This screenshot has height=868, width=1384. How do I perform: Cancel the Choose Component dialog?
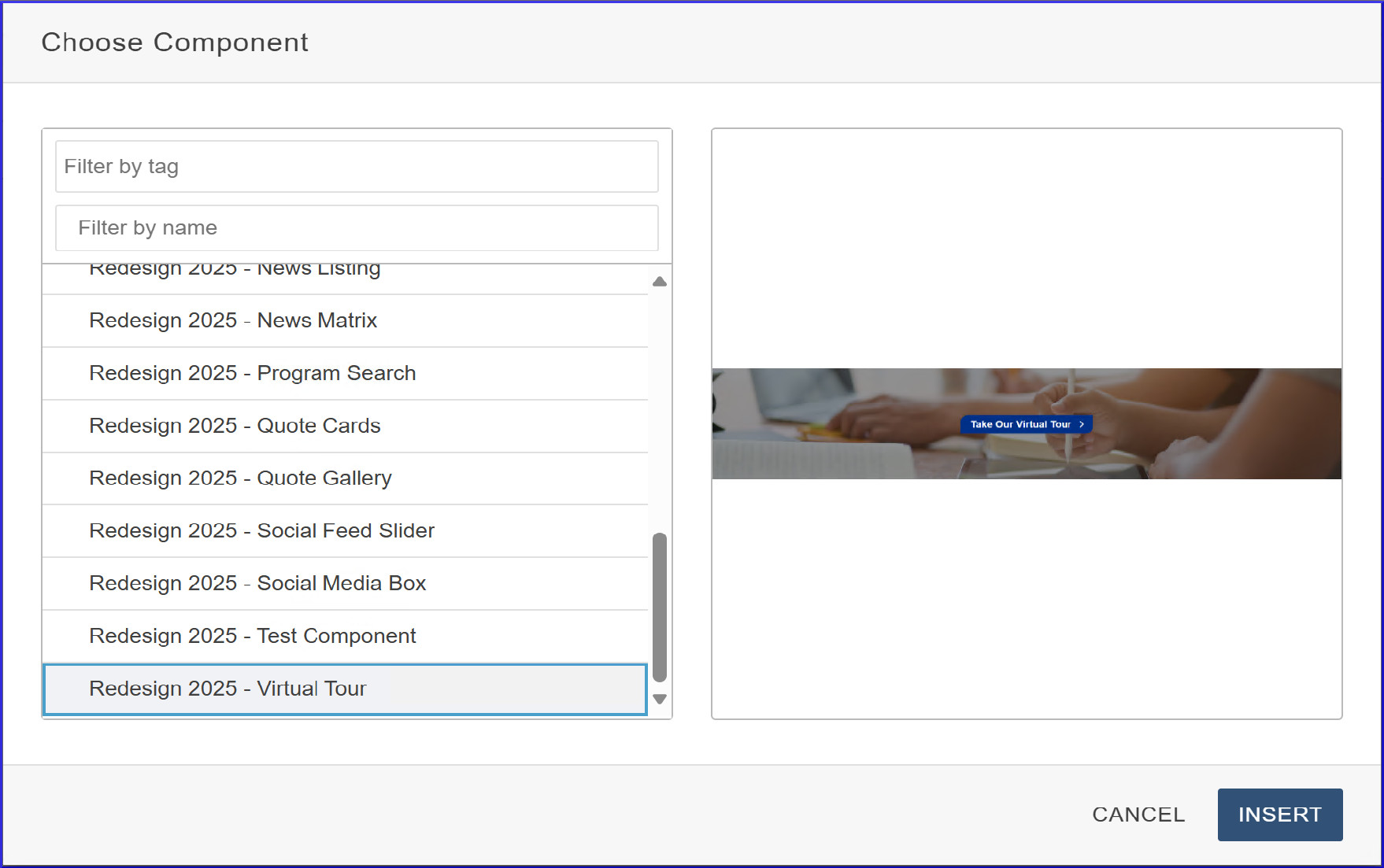tap(1138, 814)
